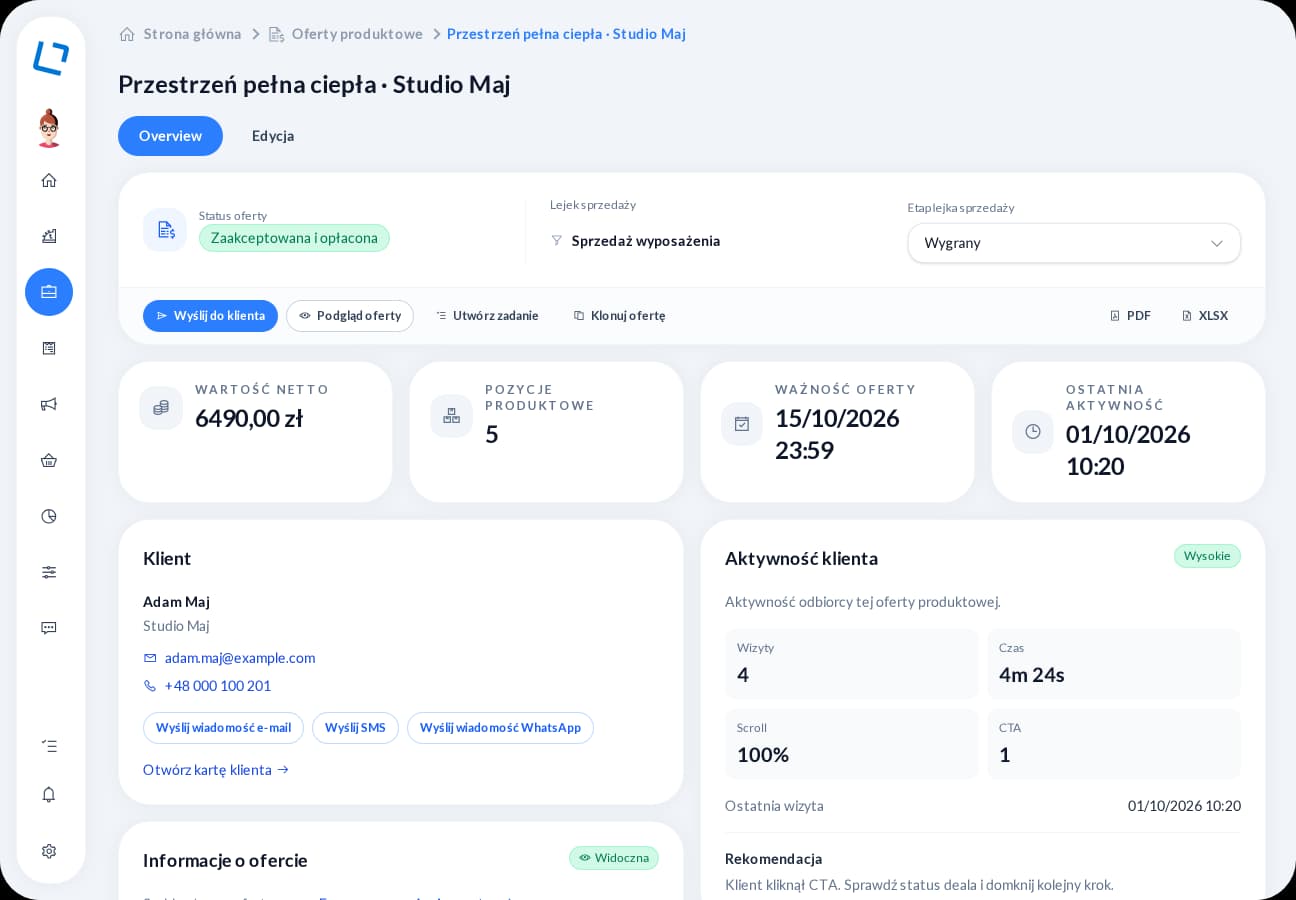
Task: Click the Zaakceptowana i opłacona status badge
Action: click(x=294, y=238)
